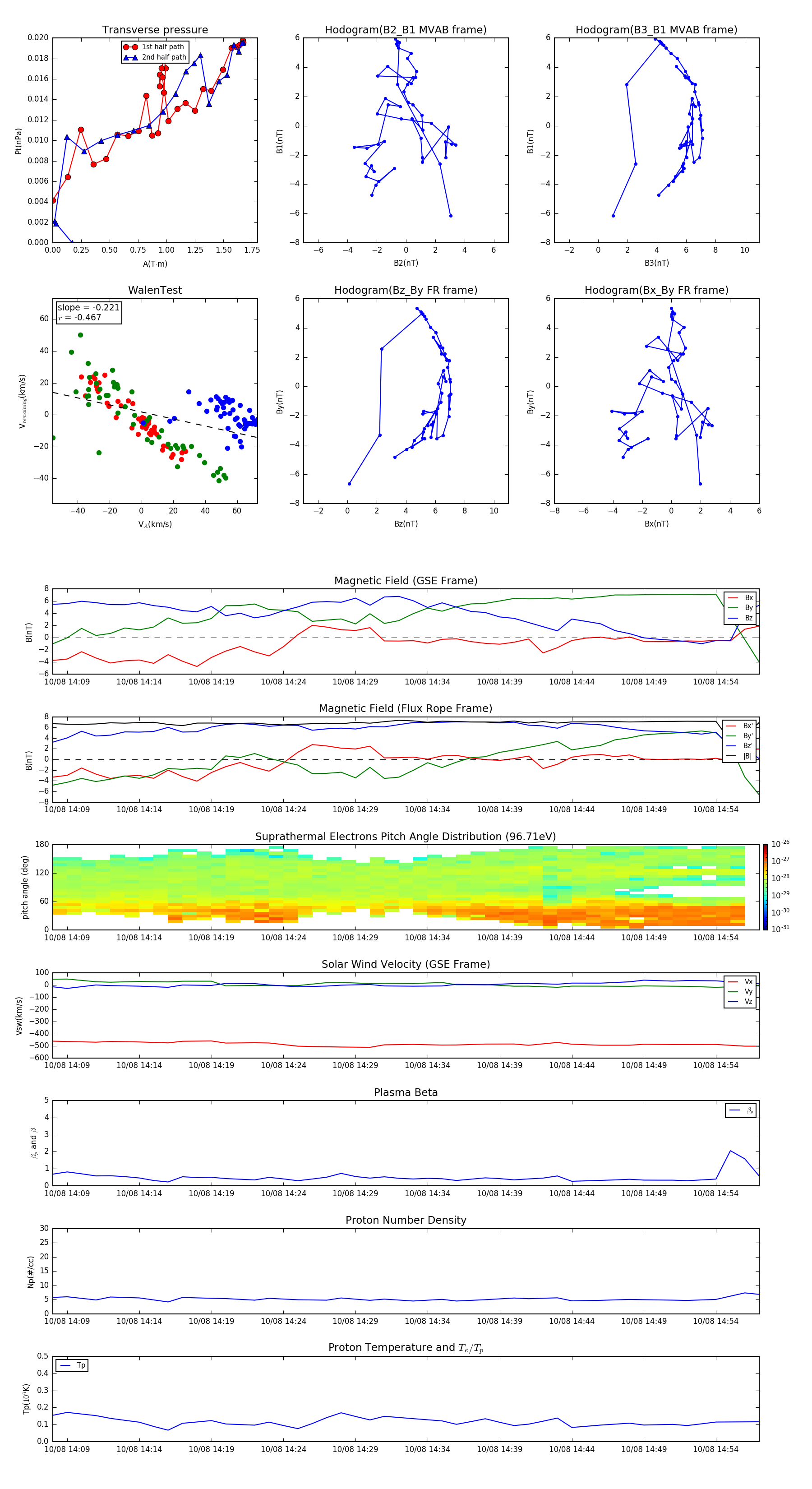Screen dimensions: 812x1489
Task: Select the "Bz'" legend entry in flux rope plot
Action: point(740,746)
